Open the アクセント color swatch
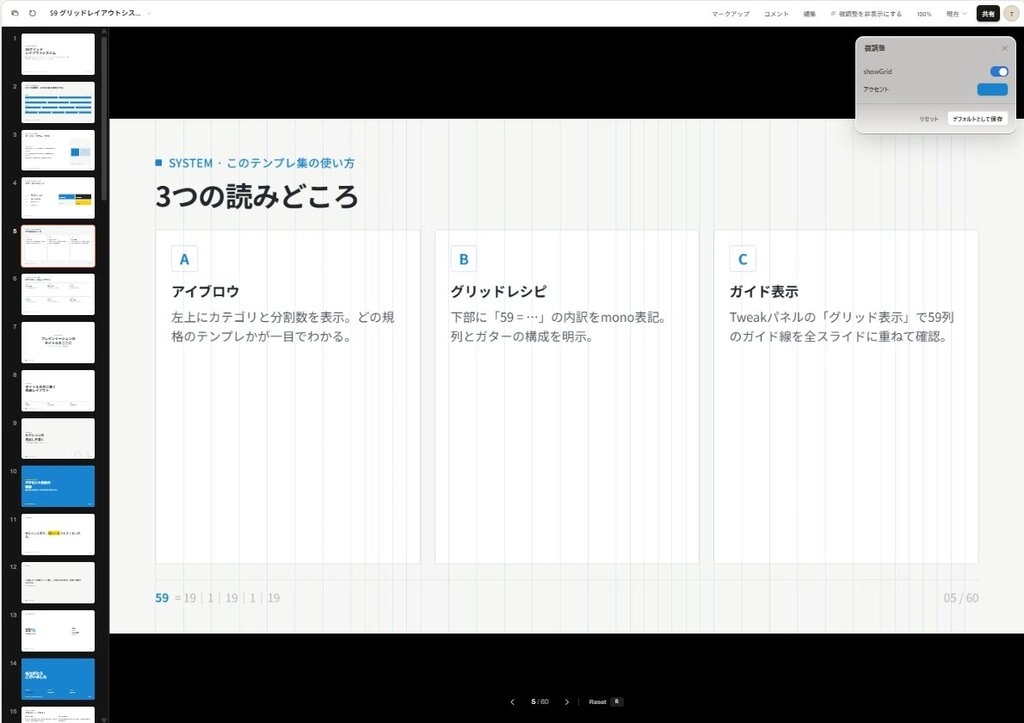Screen dimensions: 1024x723 click(992, 89)
